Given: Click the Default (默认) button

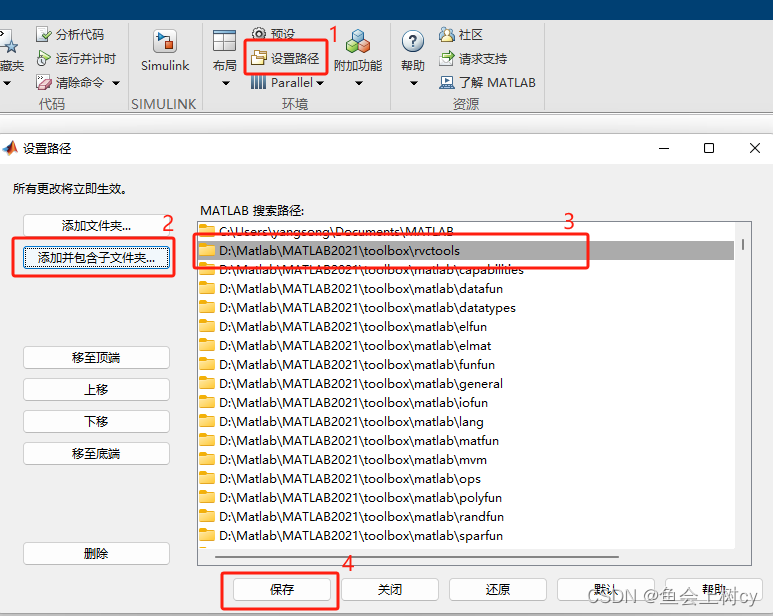Looking at the screenshot, I should 605,589.
